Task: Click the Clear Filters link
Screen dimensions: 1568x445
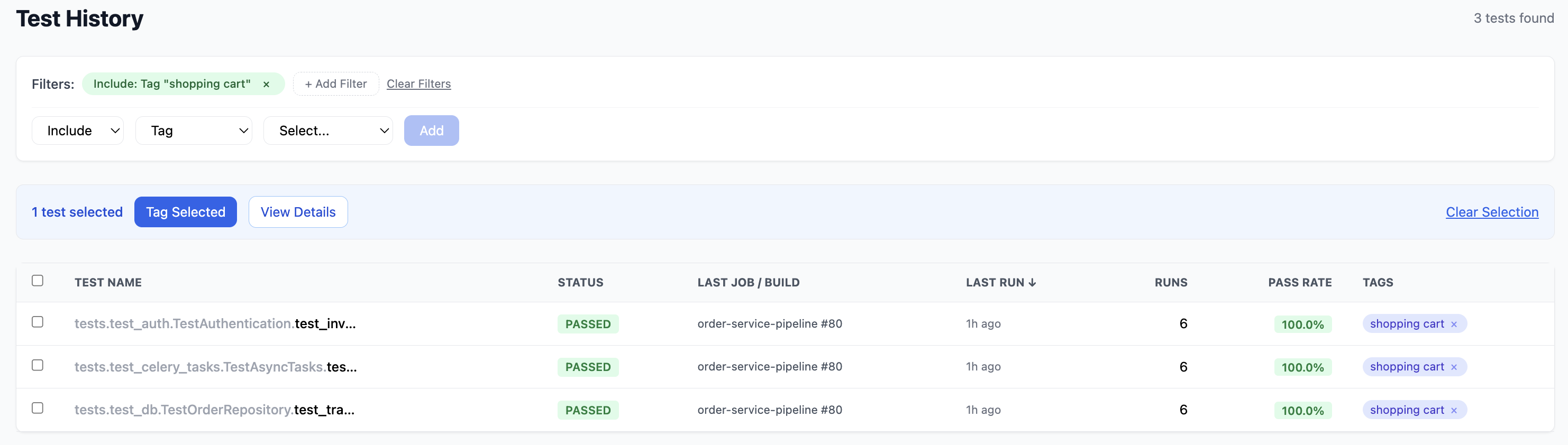Action: [x=418, y=84]
